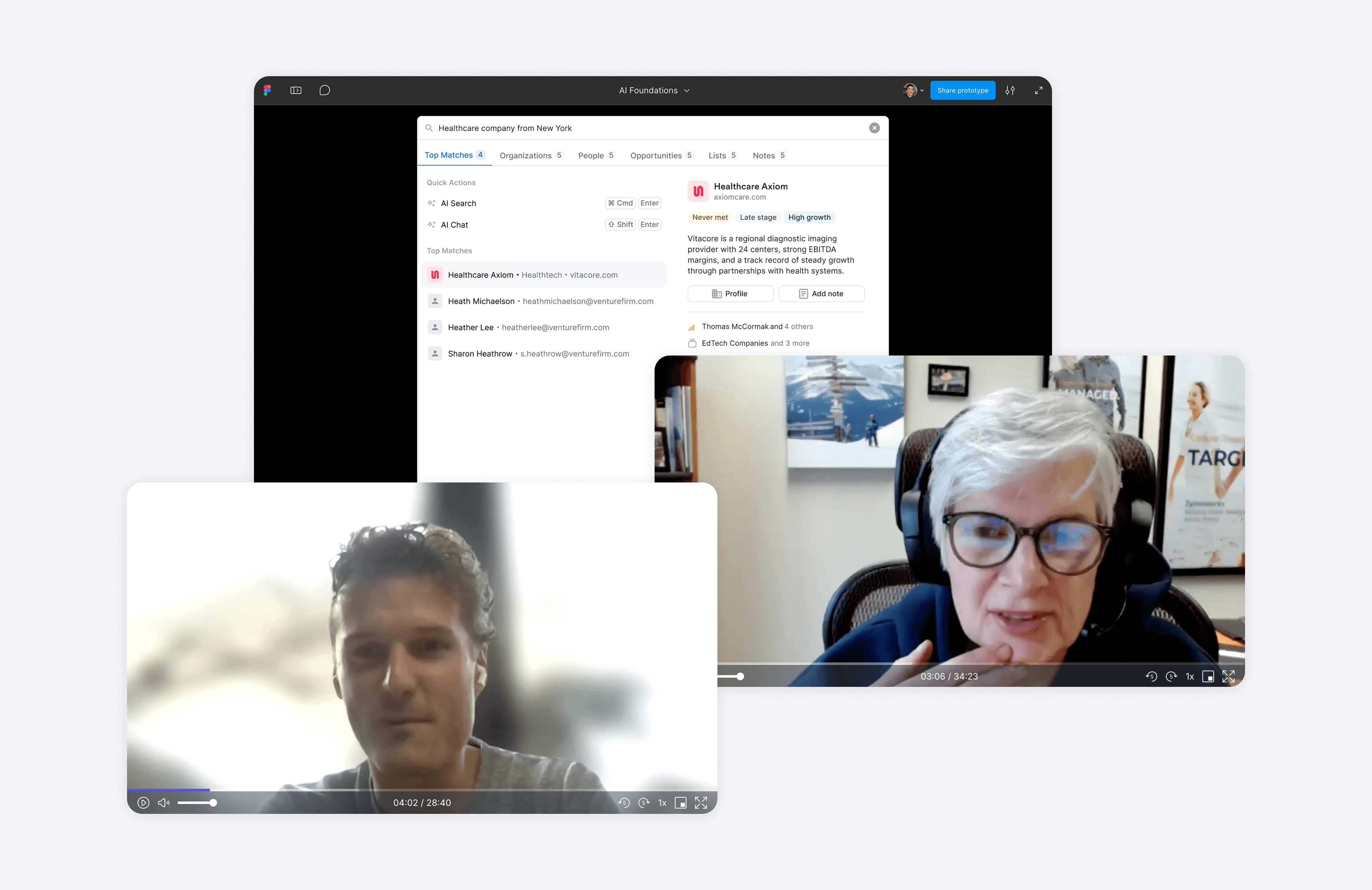Screen dimensions: 1372x890
Task: Toggle picture-in-picture on left video
Action: point(680,802)
